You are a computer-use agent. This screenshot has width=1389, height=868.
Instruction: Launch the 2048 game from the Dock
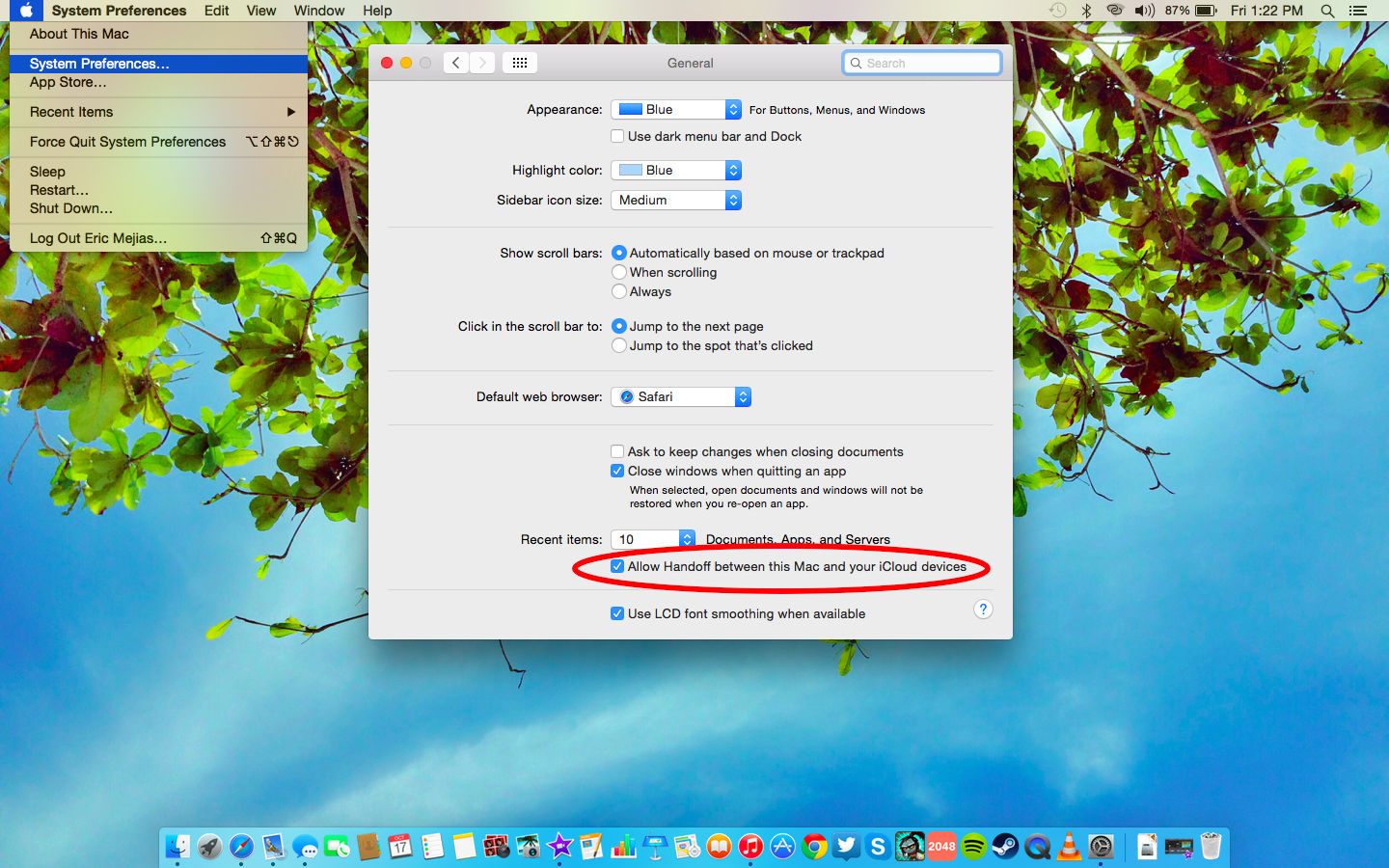pyautogui.click(x=941, y=846)
